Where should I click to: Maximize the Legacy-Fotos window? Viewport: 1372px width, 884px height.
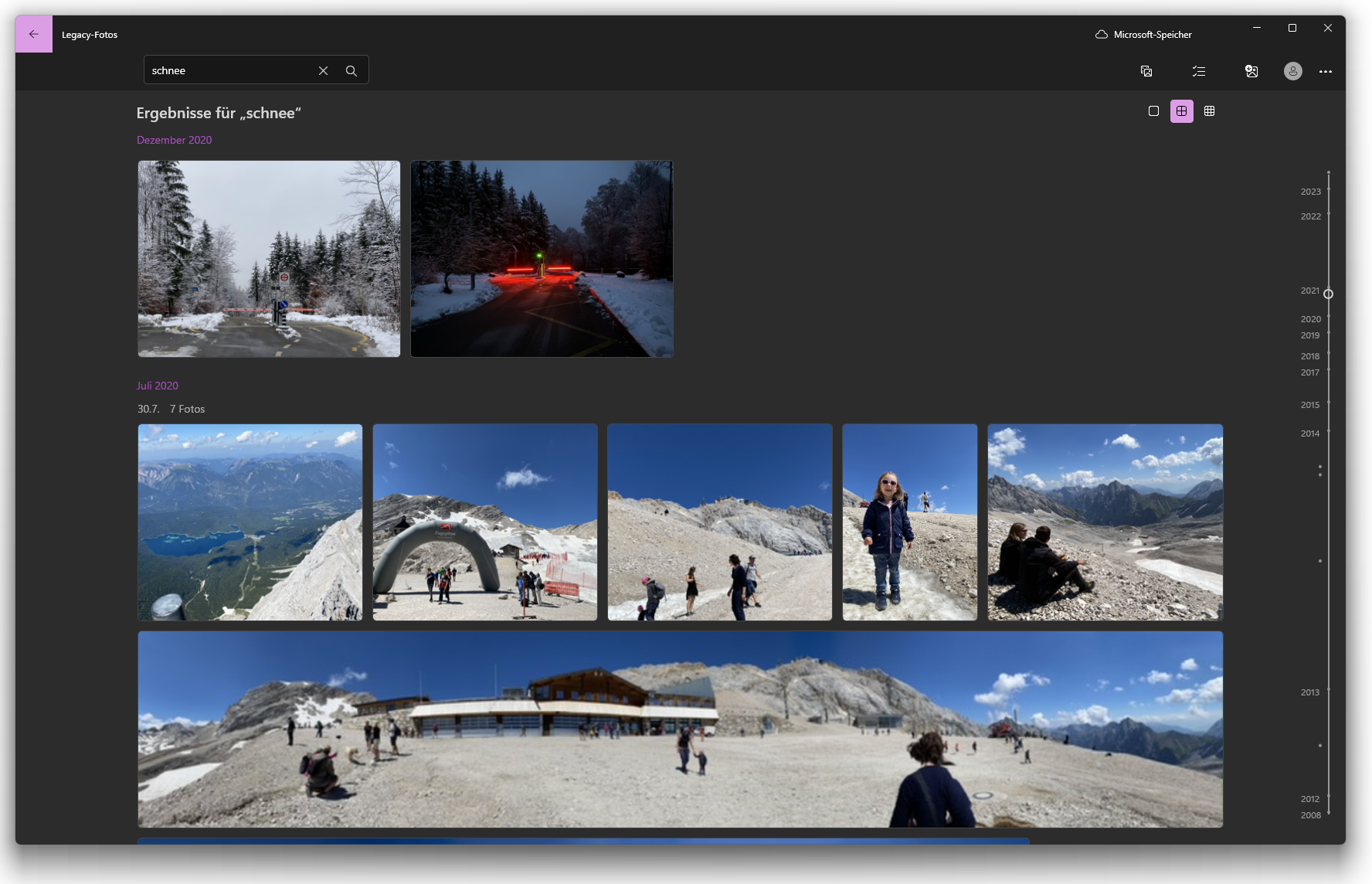click(x=1292, y=28)
